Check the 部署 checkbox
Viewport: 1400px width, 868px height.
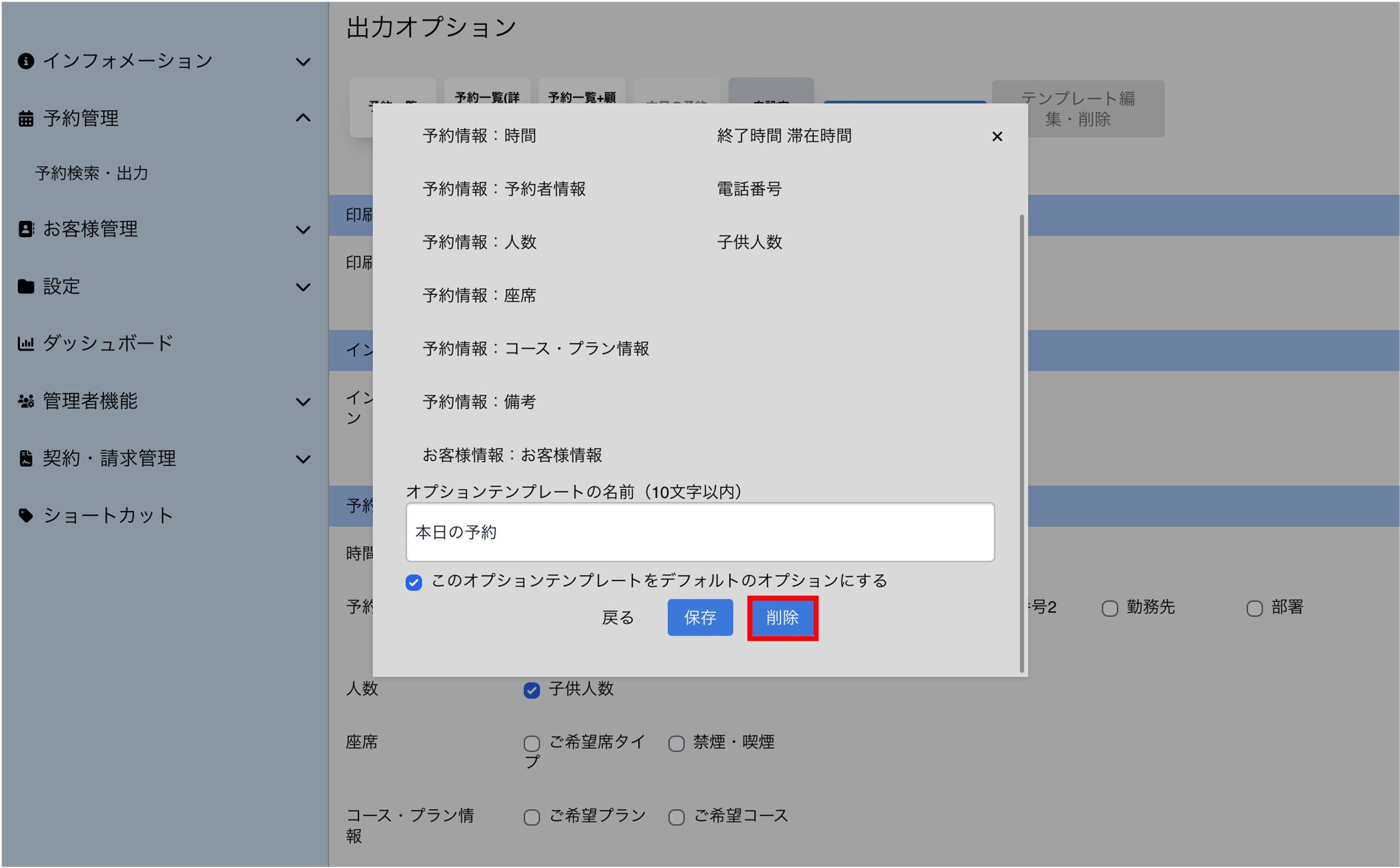coord(1254,608)
